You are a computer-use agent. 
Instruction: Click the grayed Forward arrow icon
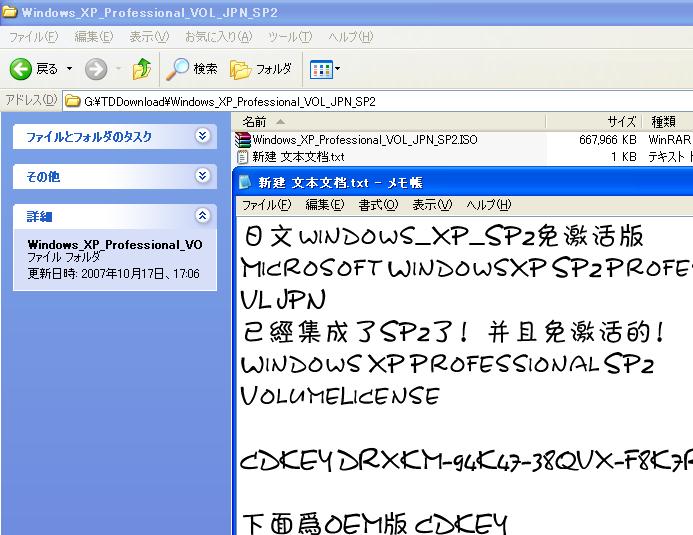[96, 69]
